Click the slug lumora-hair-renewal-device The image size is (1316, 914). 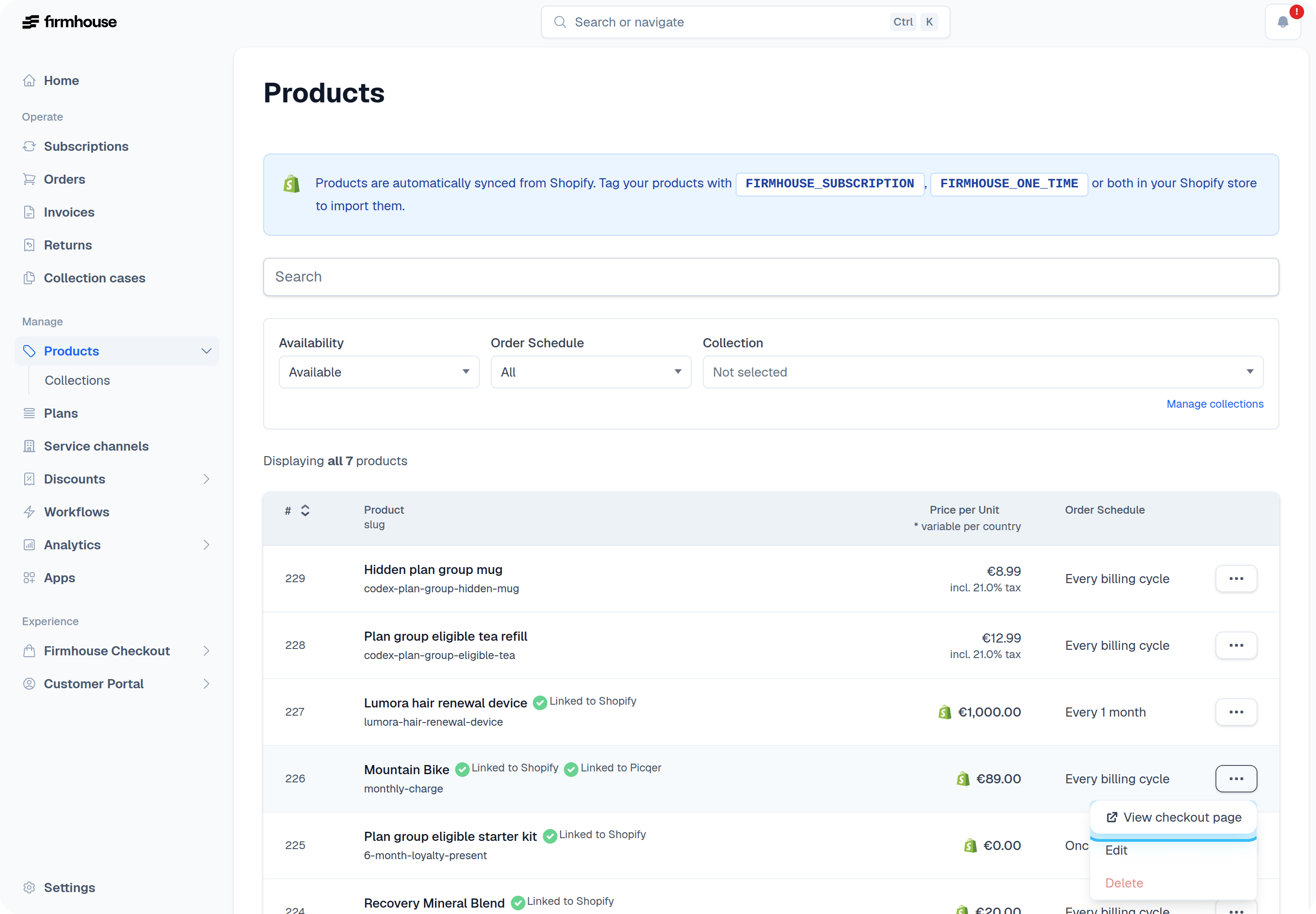coord(433,722)
